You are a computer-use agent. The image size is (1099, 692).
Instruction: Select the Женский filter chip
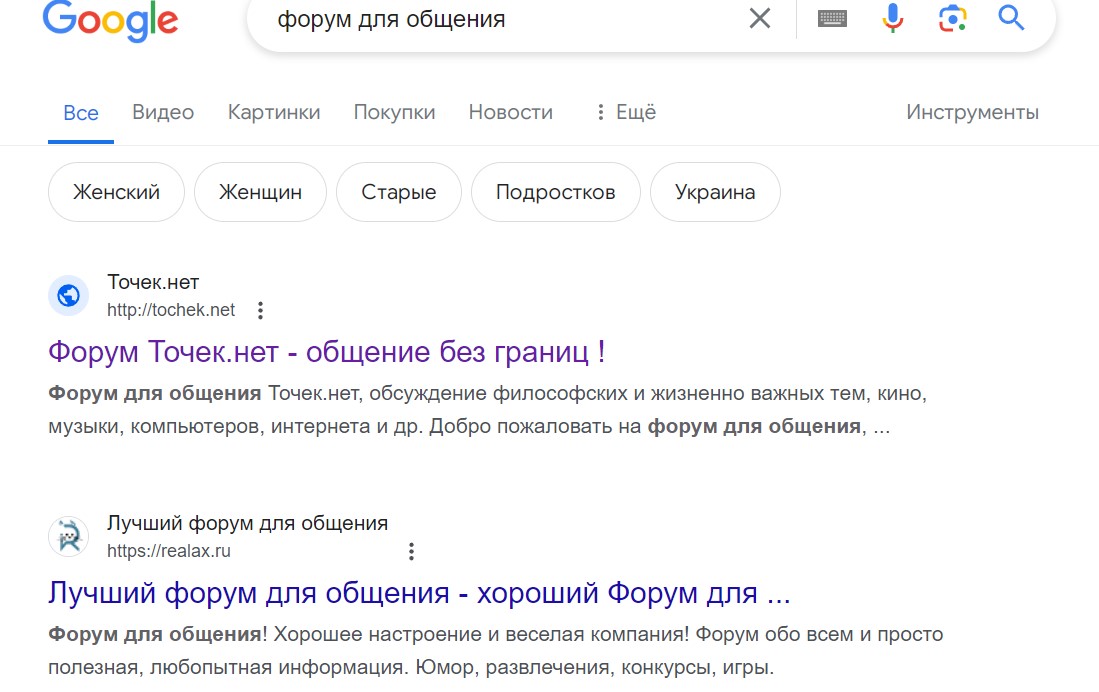click(x=116, y=192)
